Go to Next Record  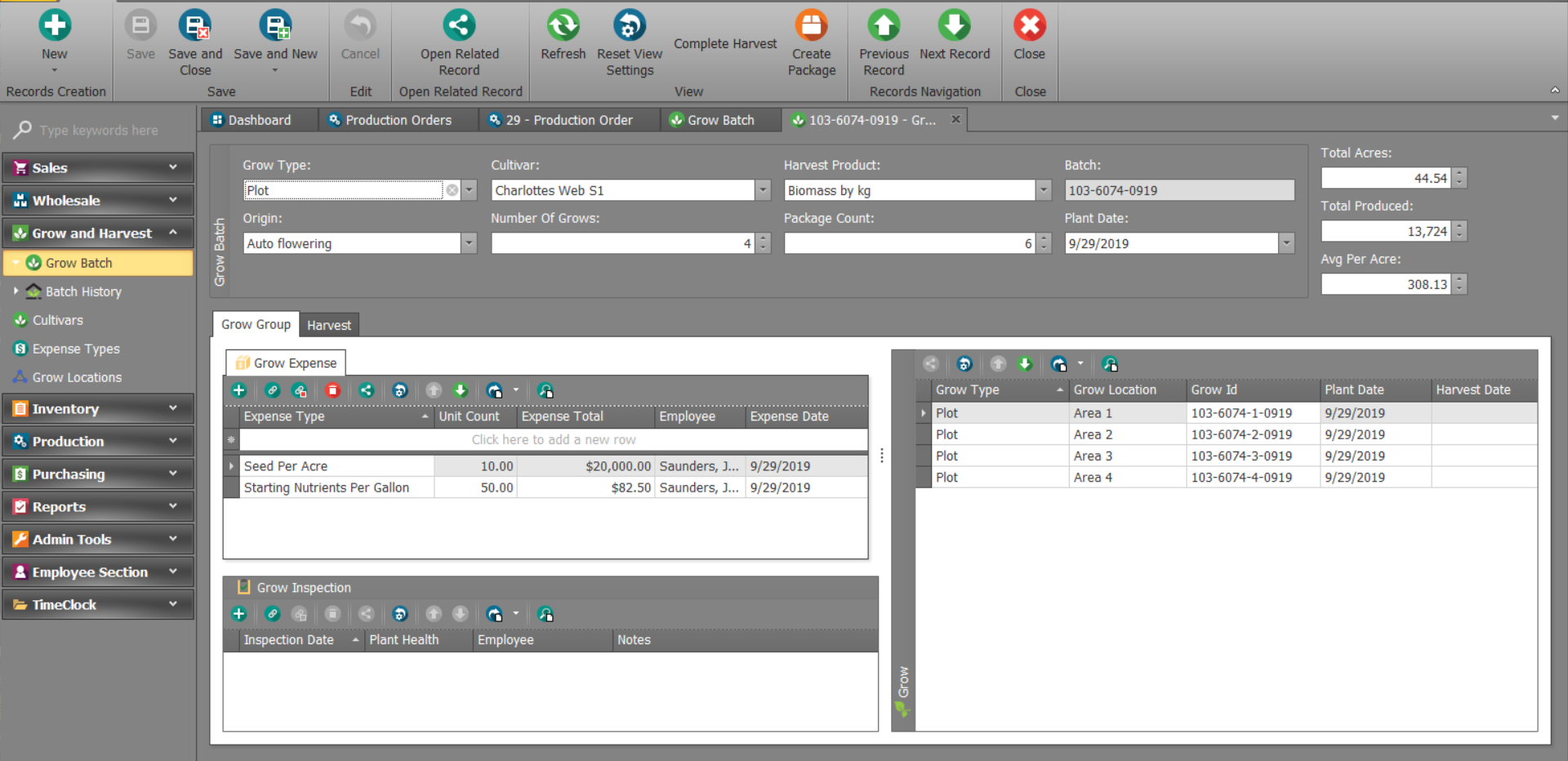(x=954, y=26)
